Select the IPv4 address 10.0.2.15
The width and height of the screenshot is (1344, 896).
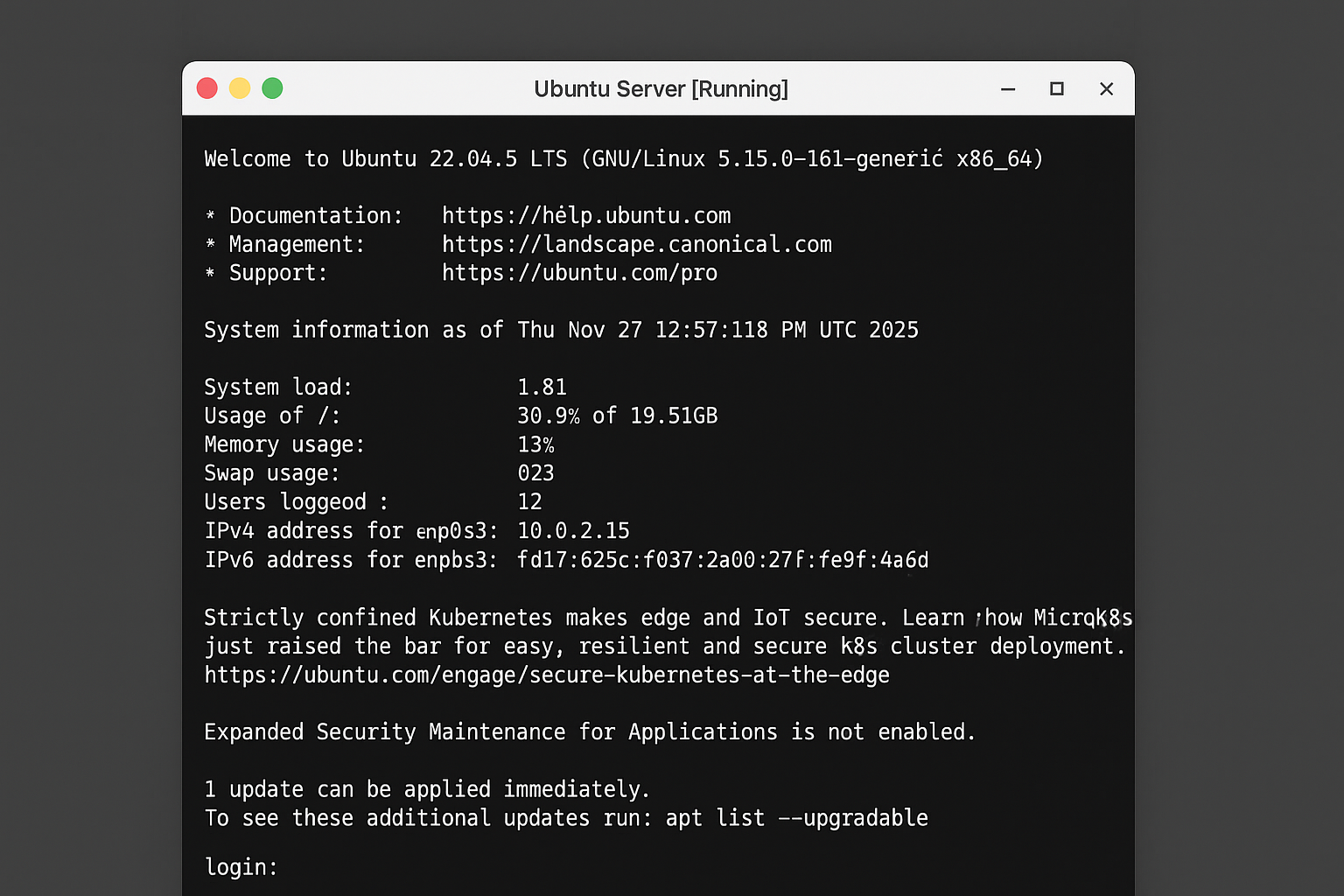(x=573, y=531)
